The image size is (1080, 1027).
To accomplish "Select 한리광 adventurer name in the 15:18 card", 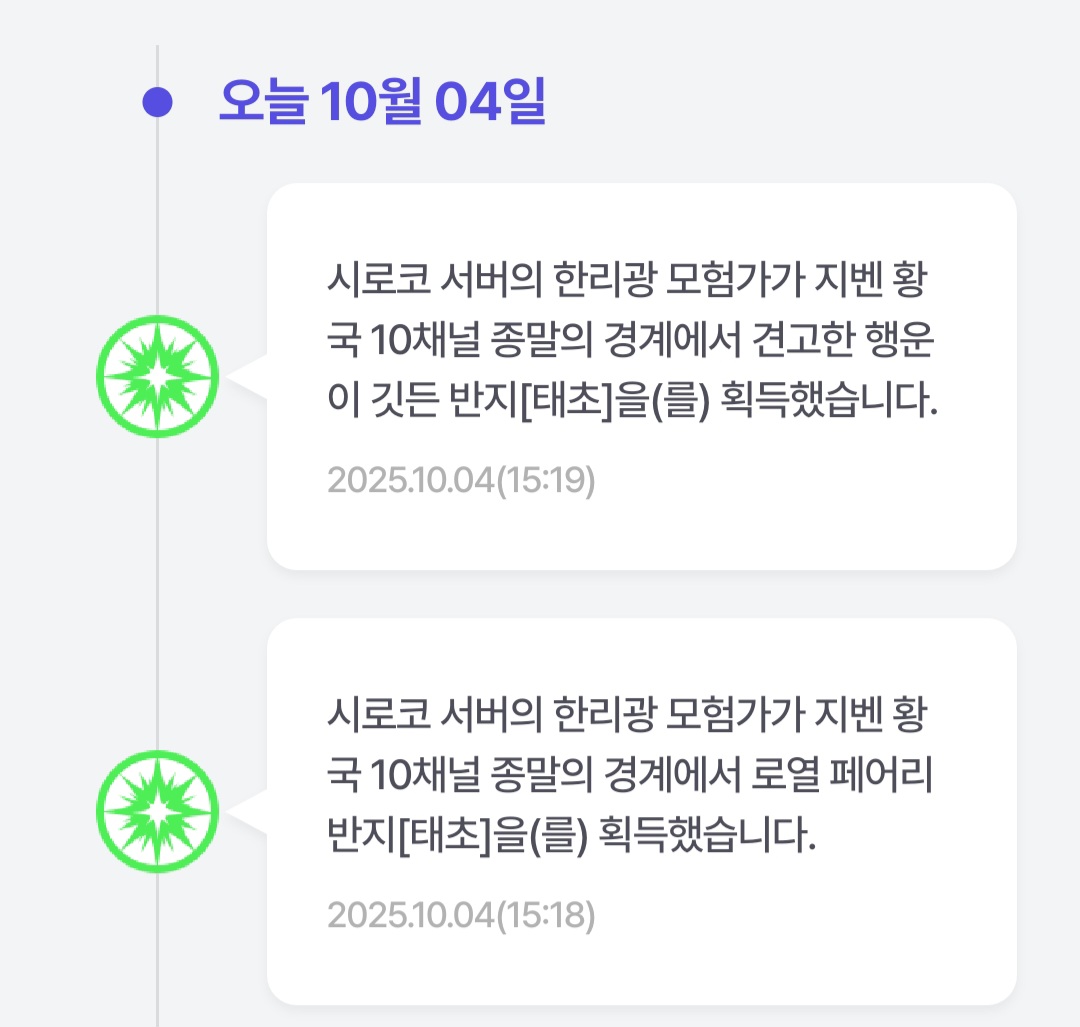I will [597, 716].
